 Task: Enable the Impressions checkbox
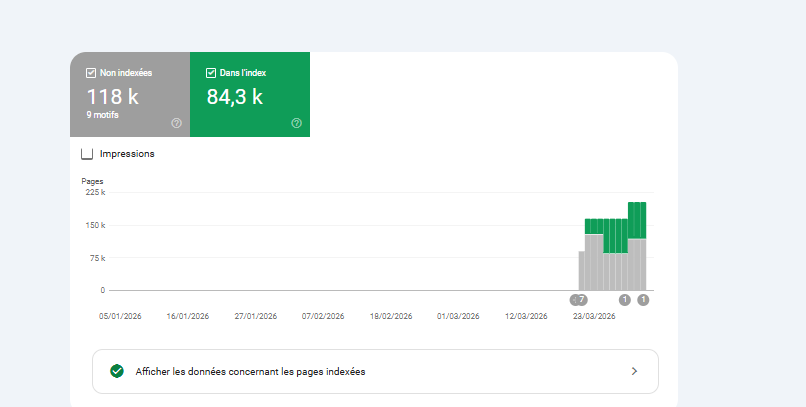point(87,154)
